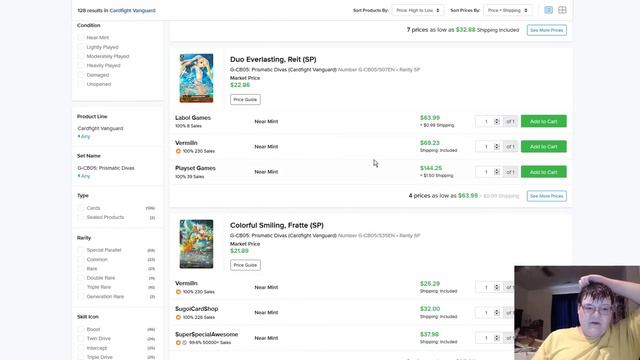The width and height of the screenshot is (640, 360).
Task: See More Prices for Duo Everlasting, Reit
Action: tap(547, 196)
